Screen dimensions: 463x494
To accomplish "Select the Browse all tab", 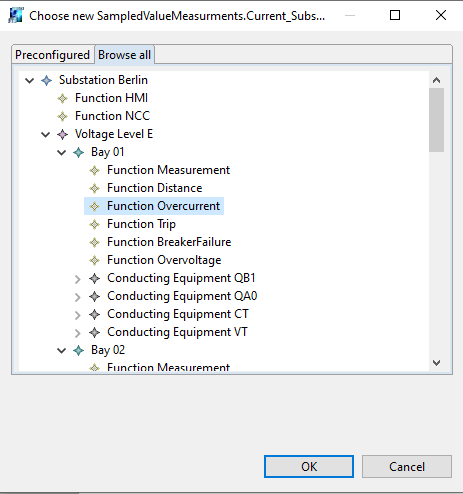I will [x=124, y=55].
